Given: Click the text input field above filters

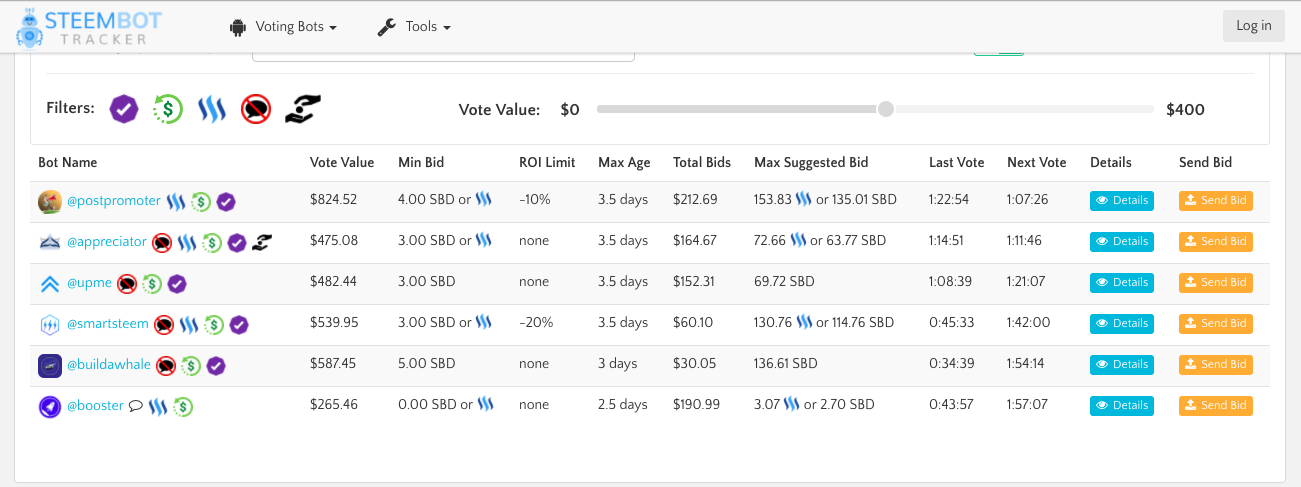Looking at the screenshot, I should click(x=443, y=54).
